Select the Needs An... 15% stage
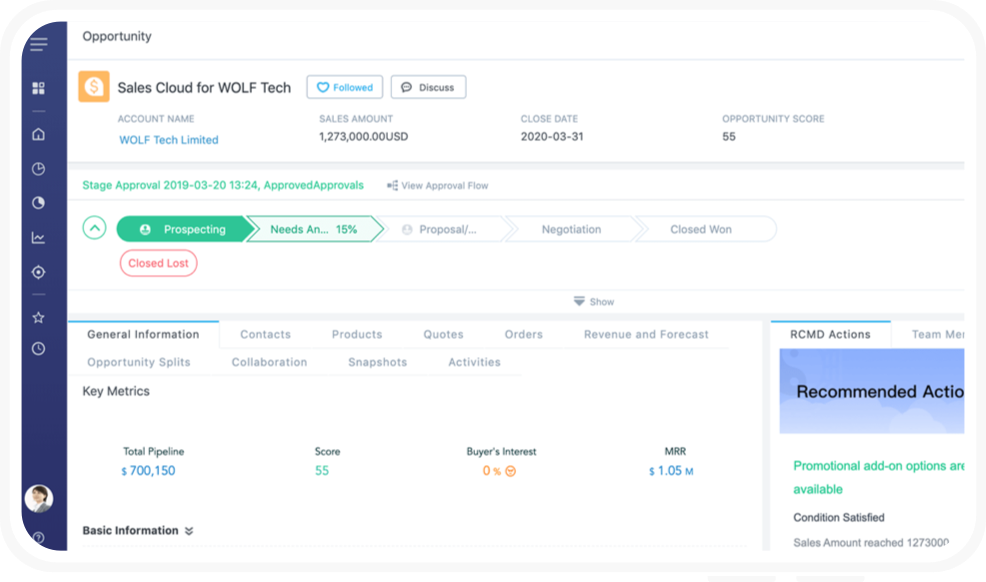The height and width of the screenshot is (582, 986). 314,229
